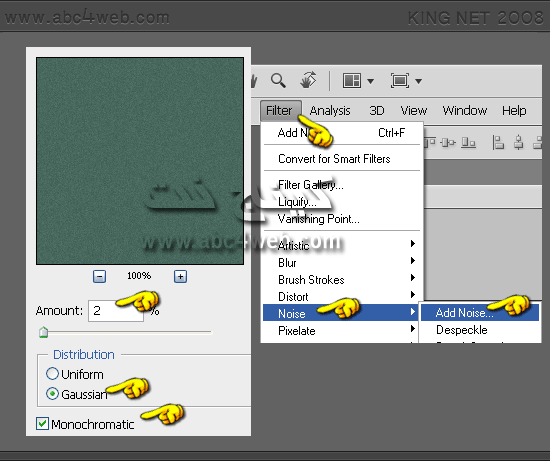Click Align top edges icon
The image size is (550, 461).
coord(430,142)
